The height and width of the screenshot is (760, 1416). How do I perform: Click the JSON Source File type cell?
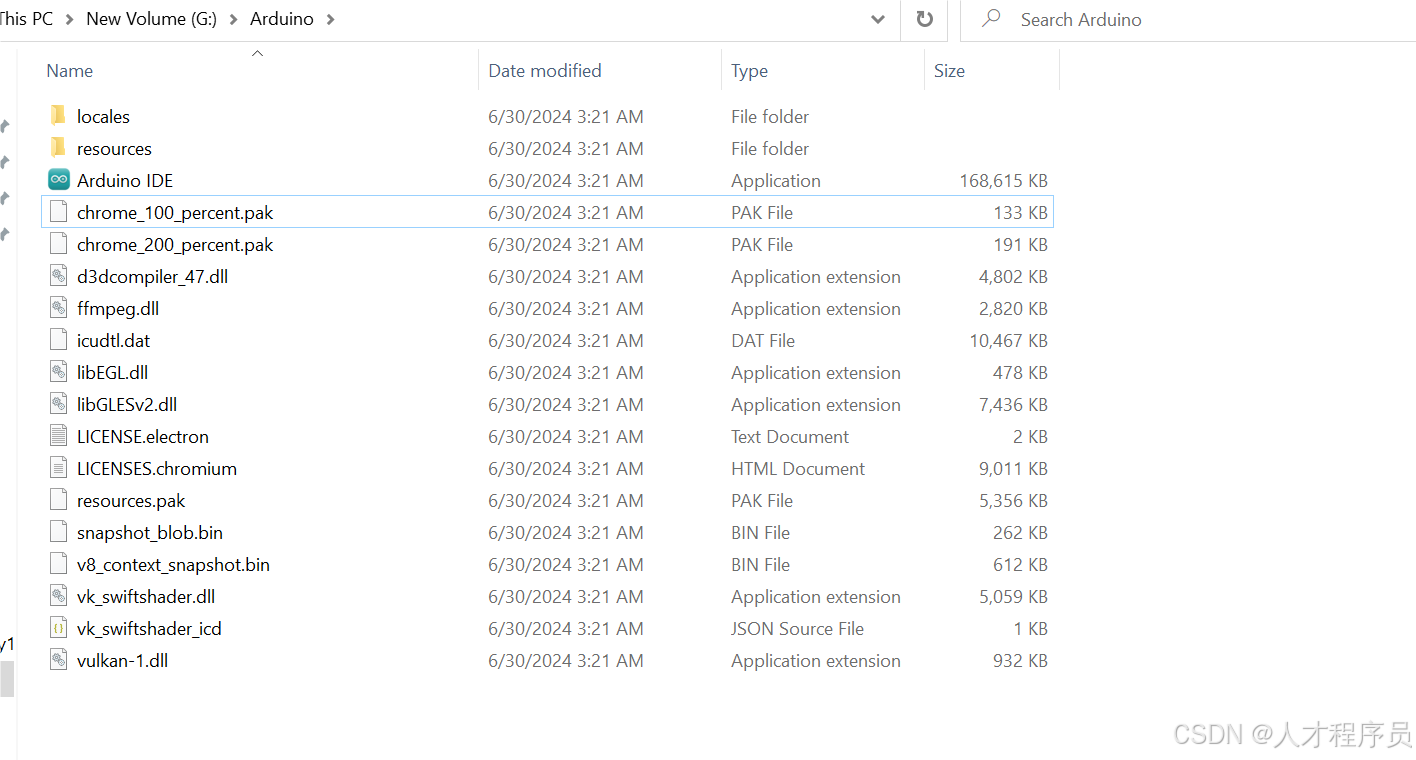[797, 629]
